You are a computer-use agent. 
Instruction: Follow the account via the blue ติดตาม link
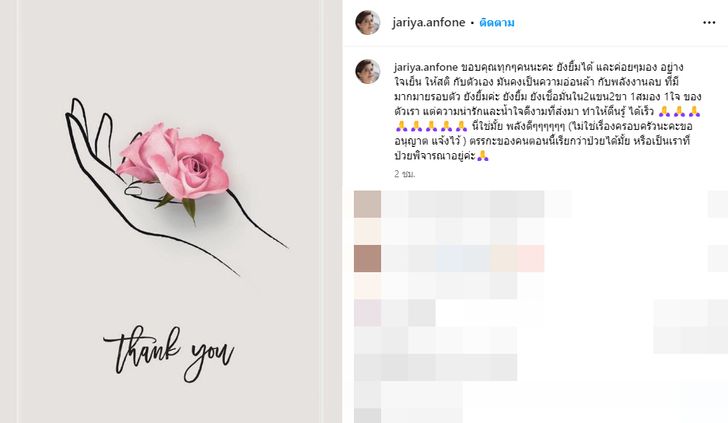click(497, 23)
